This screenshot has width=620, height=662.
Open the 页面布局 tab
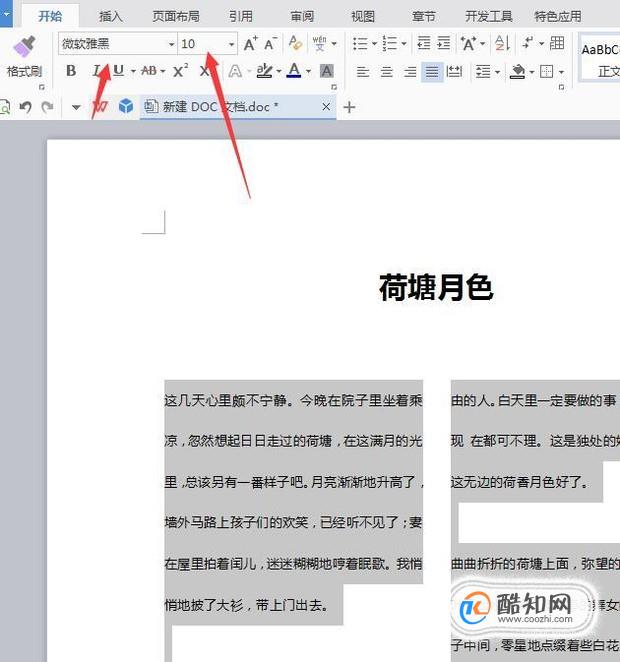coord(176,16)
